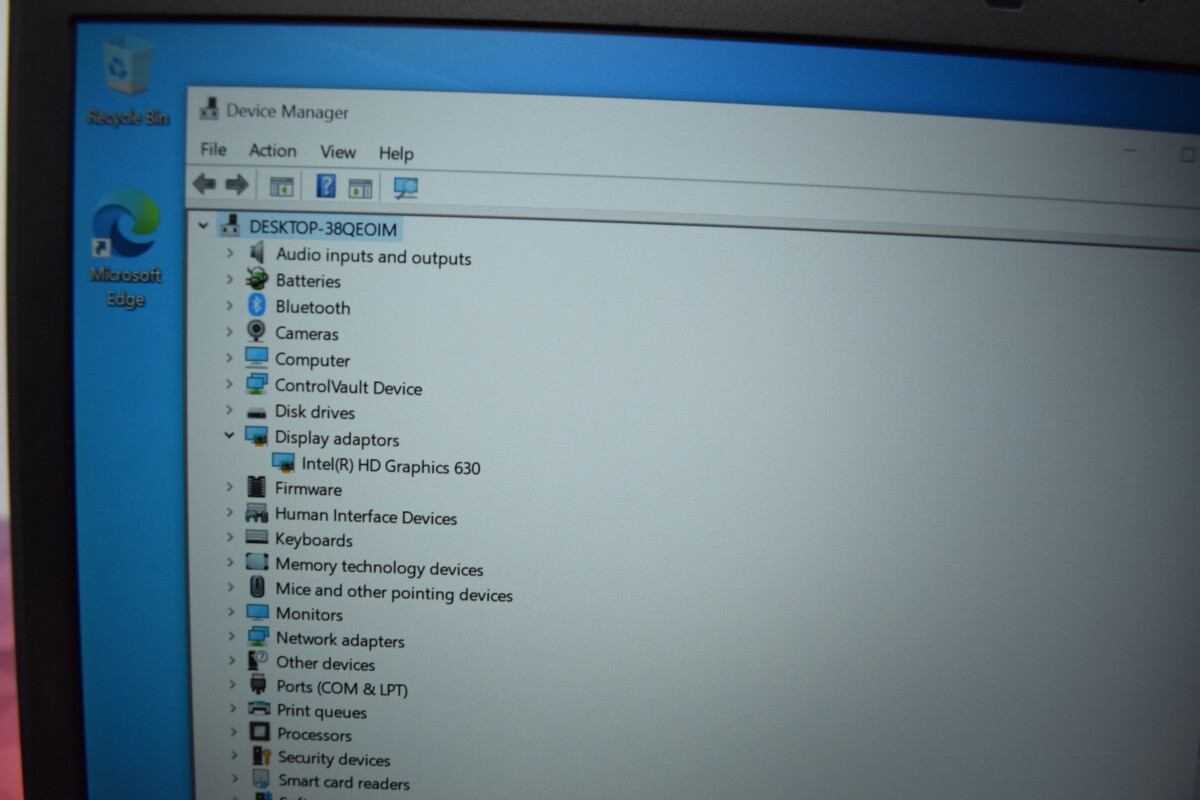Click the ControlVault Device icon
The height and width of the screenshot is (800, 1200).
tap(257, 384)
